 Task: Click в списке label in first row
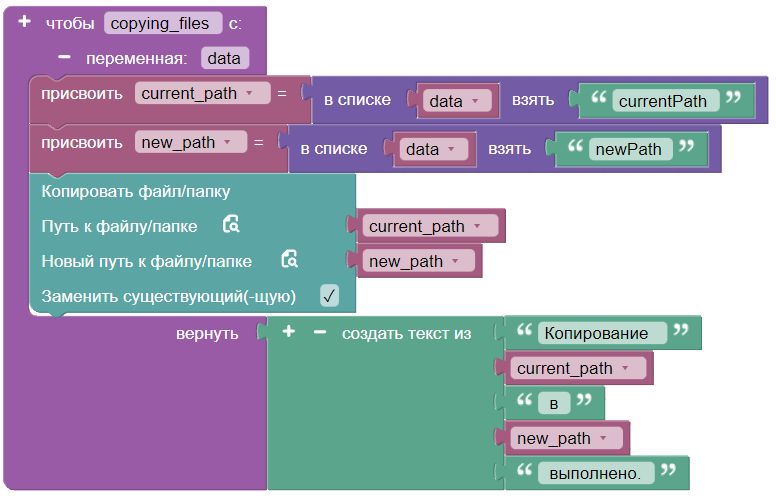coord(357,100)
